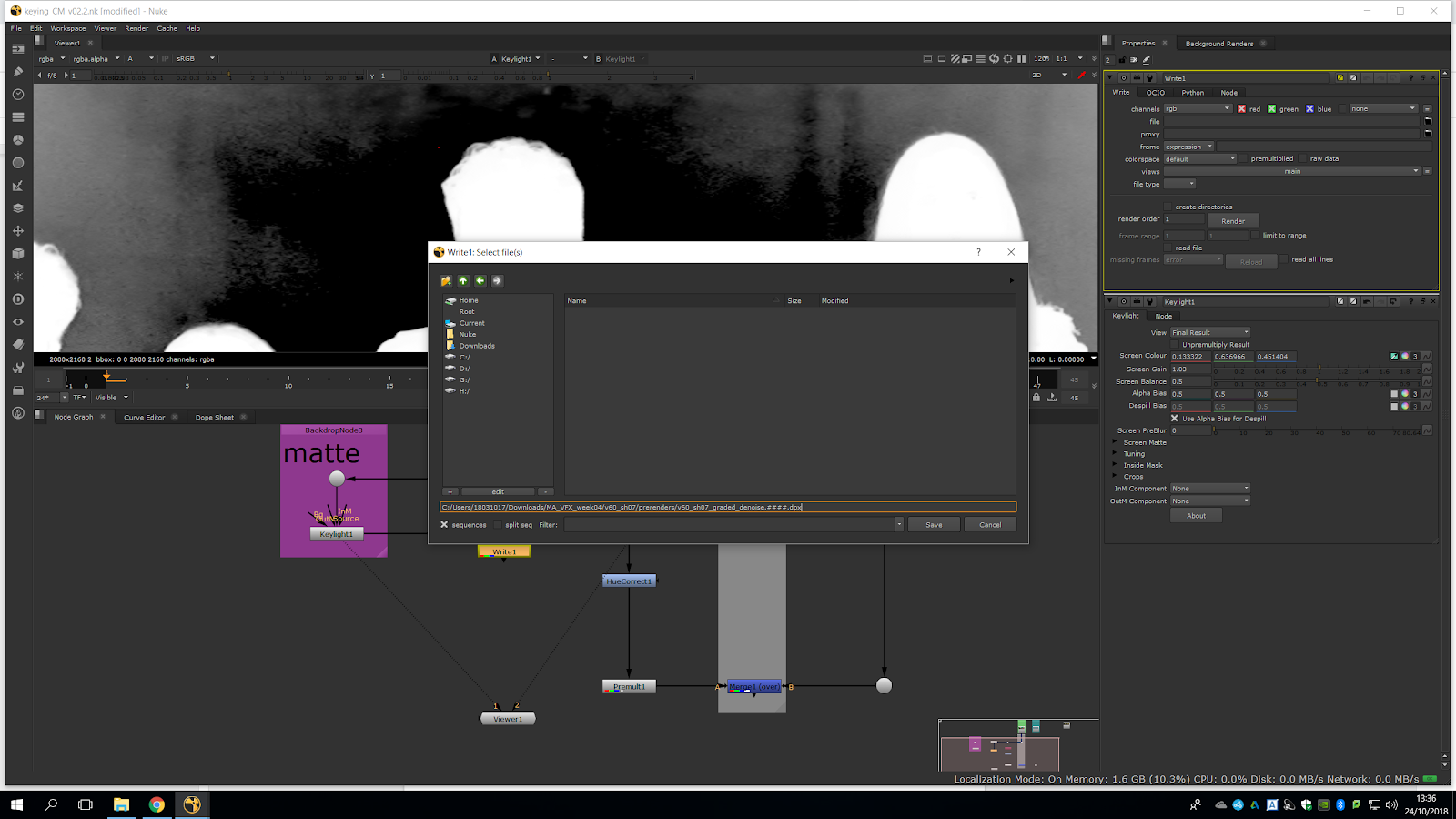The width and height of the screenshot is (1456, 819).
Task: Click the create new folder icon
Action: [446, 281]
